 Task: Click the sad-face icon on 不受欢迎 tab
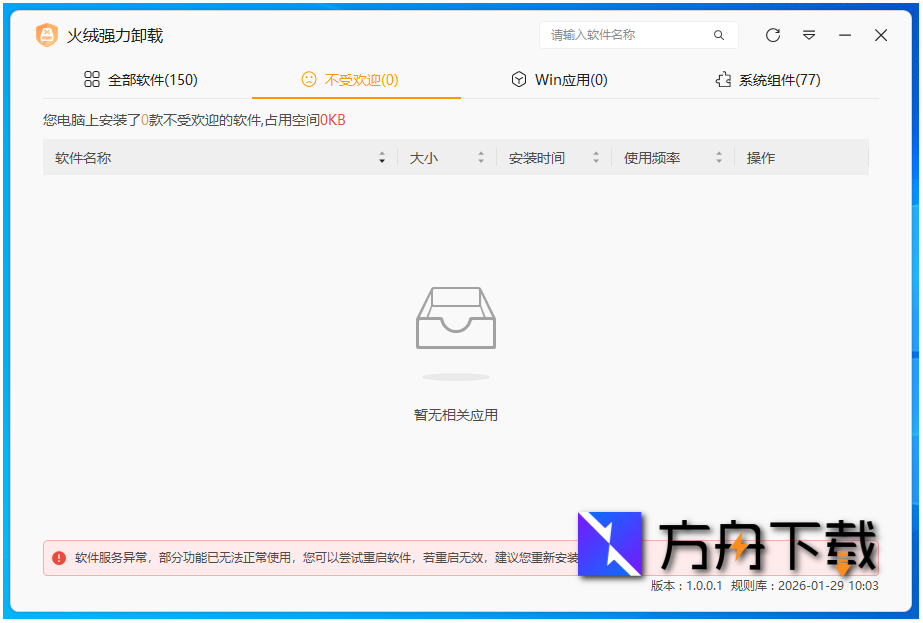308,79
